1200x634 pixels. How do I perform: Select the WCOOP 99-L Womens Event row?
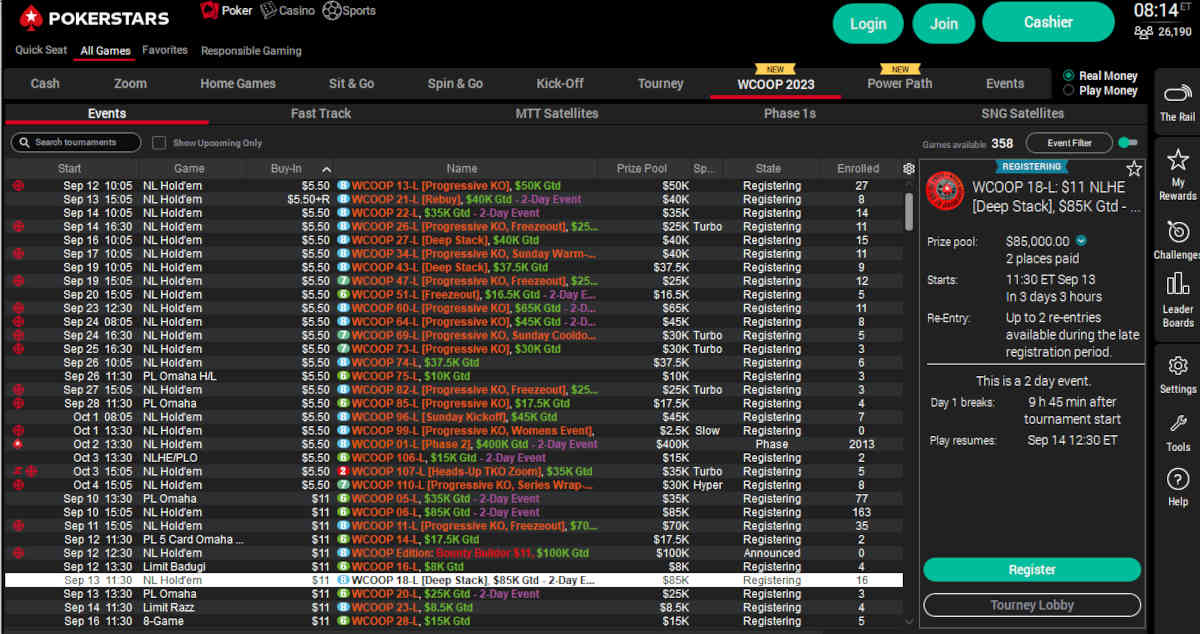coord(454,431)
